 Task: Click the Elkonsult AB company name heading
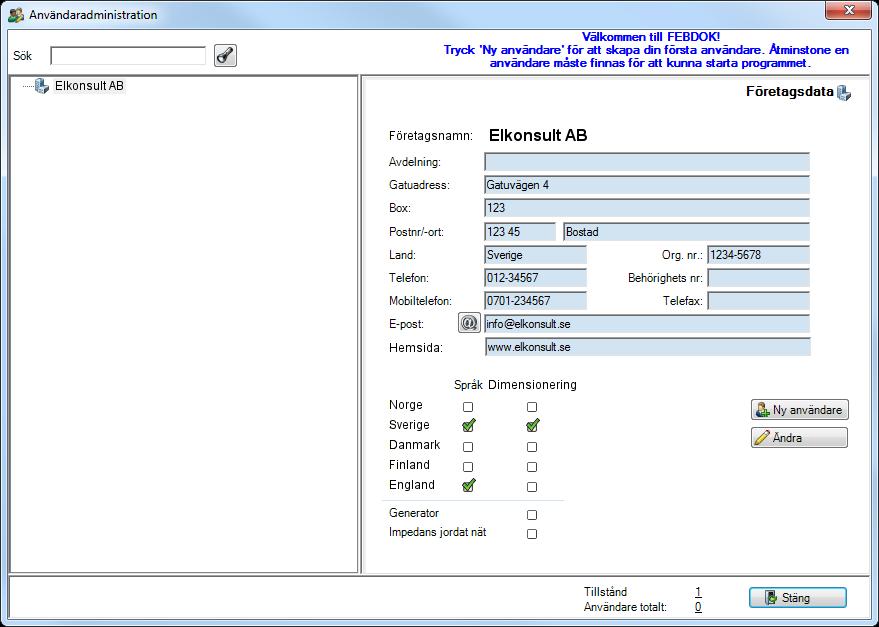pos(538,135)
